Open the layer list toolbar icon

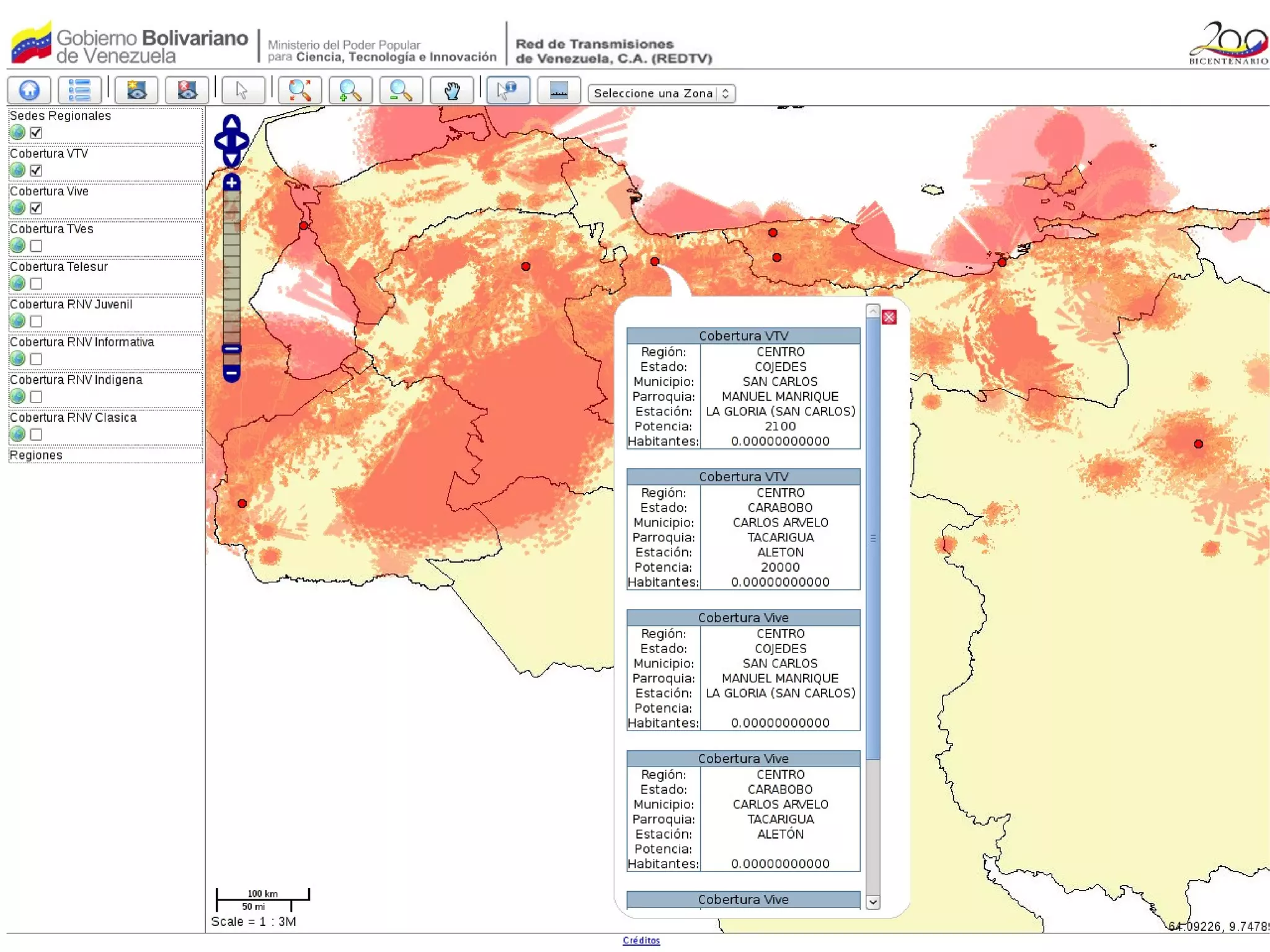pyautogui.click(x=79, y=91)
